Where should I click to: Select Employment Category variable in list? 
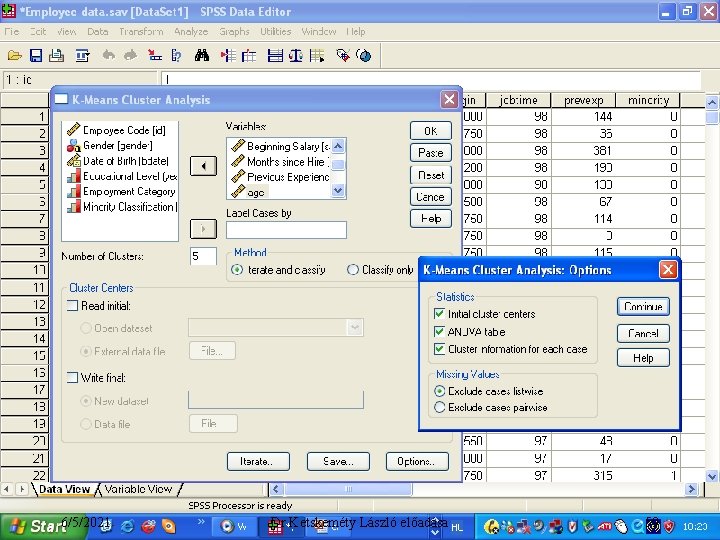[120, 191]
